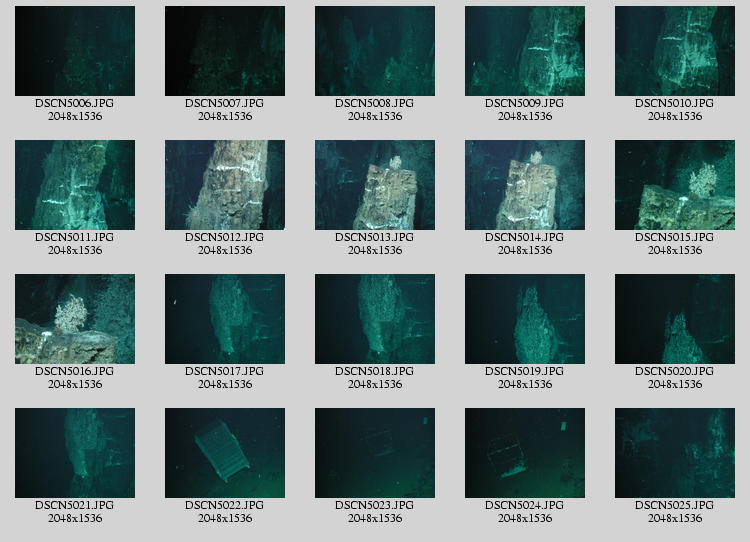Choose the DSCN5013.JPG thumbnail
750x542 pixels.
coord(375,185)
